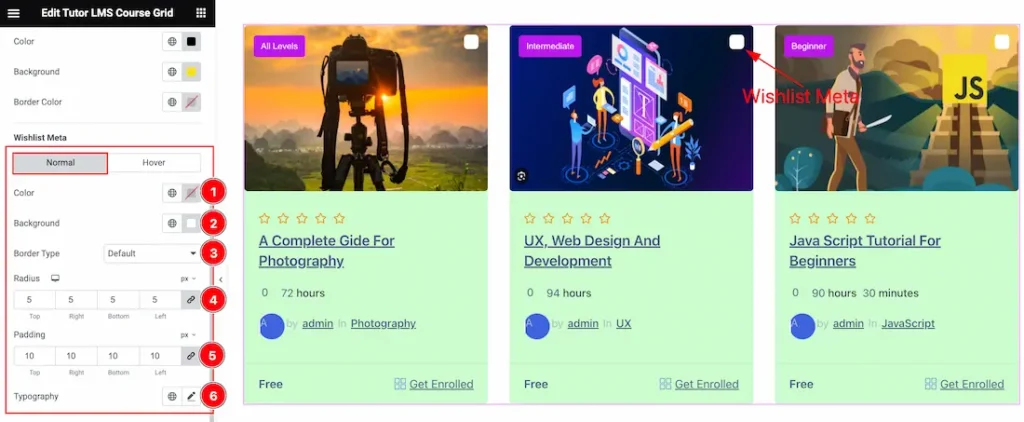Image resolution: width=1024 pixels, height=422 pixels.
Task: Toggle wishlist box on the UX course
Action: [737, 42]
